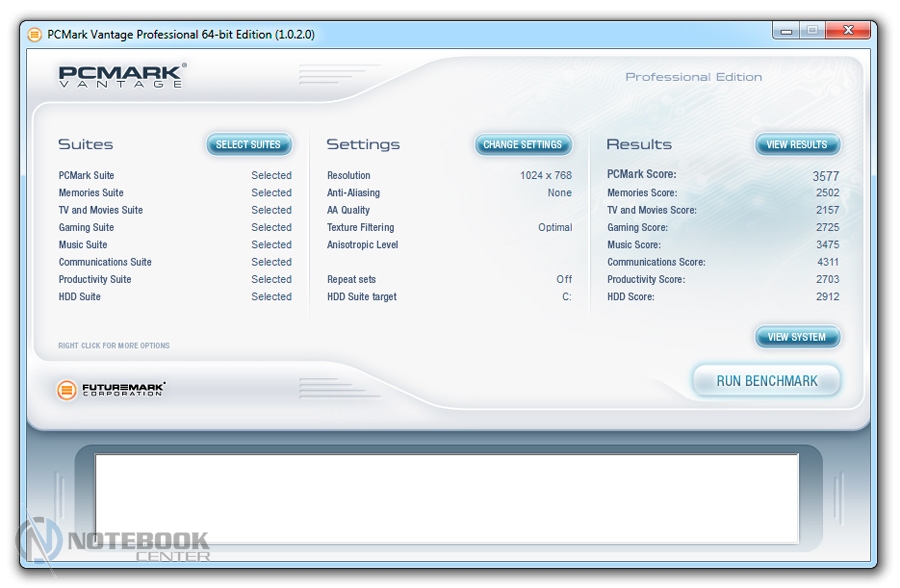This screenshot has width=900, height=588.
Task: Click the Futuremark Corporation logo
Action: point(111,389)
